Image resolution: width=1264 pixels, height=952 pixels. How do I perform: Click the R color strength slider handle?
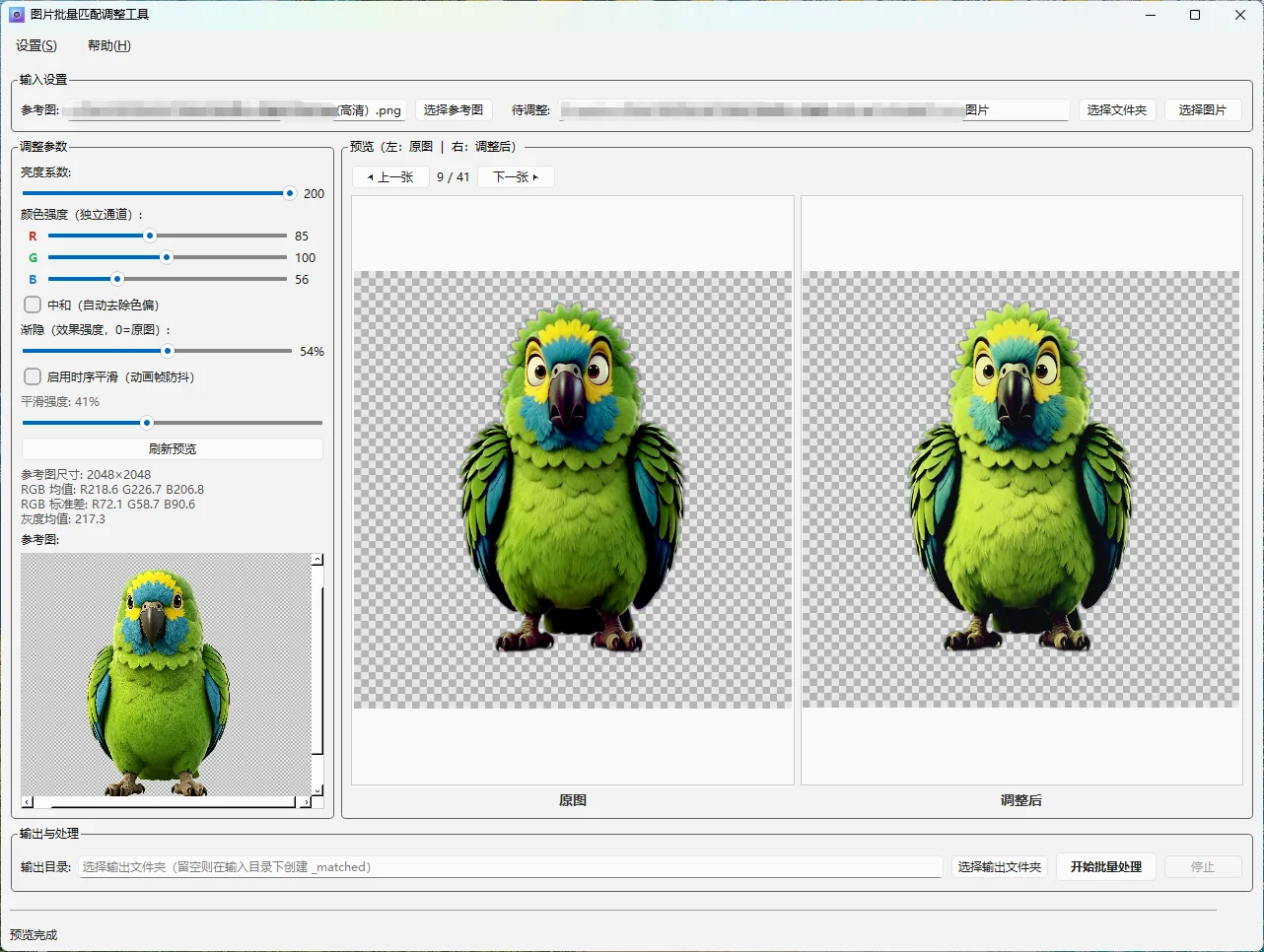click(x=150, y=236)
